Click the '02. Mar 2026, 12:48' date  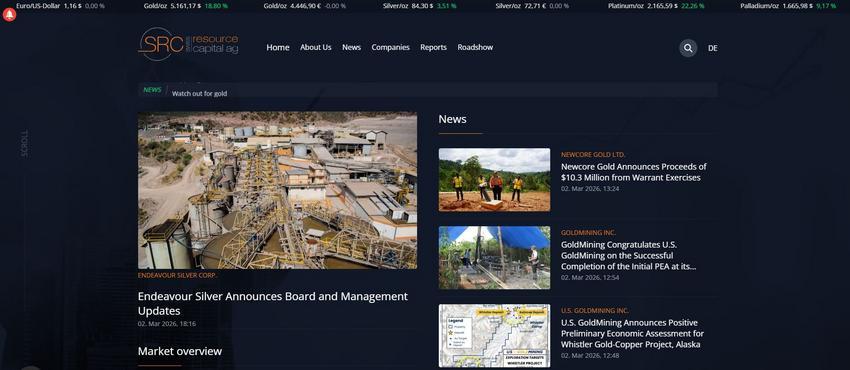coord(590,355)
